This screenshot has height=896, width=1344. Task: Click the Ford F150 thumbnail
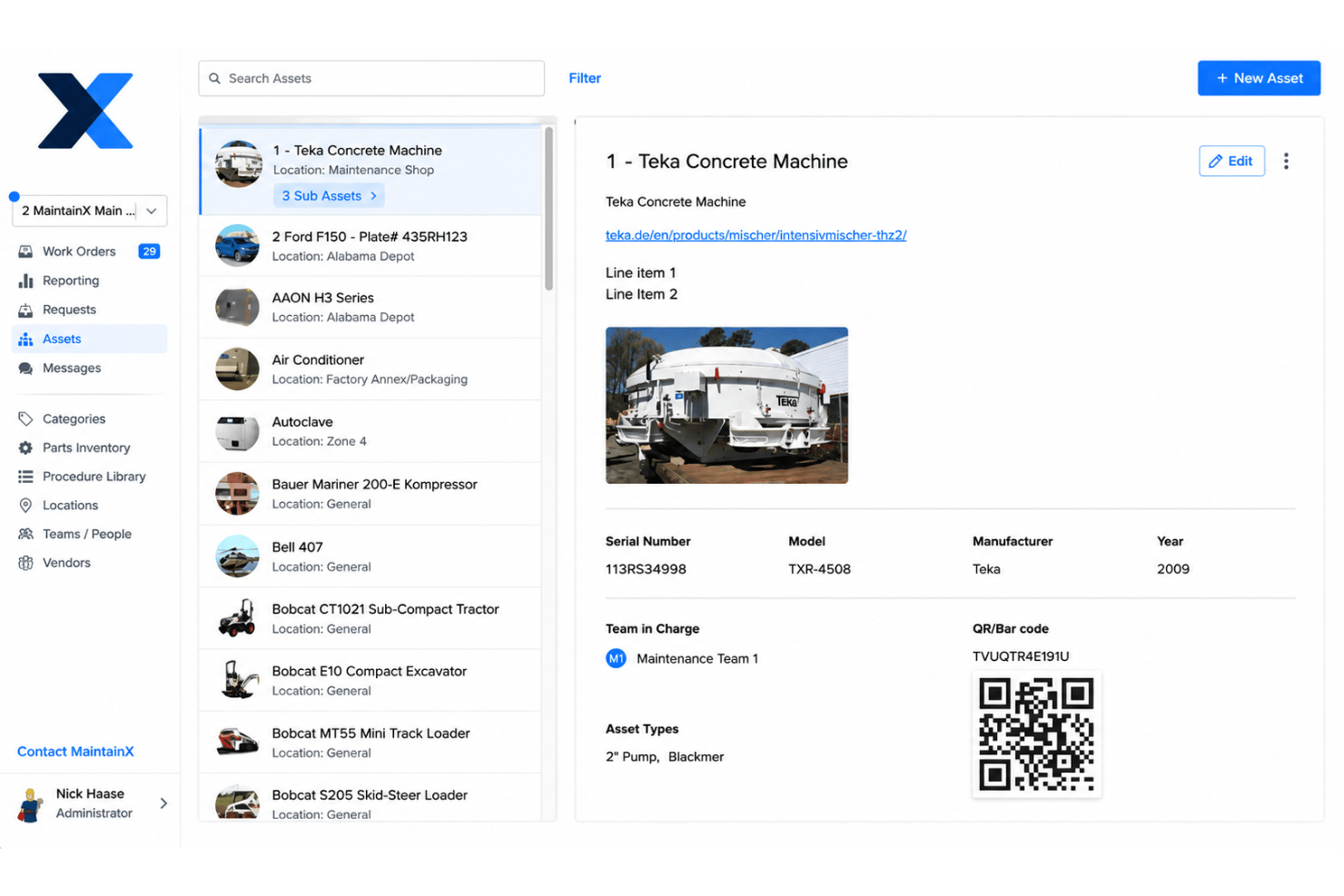click(237, 246)
